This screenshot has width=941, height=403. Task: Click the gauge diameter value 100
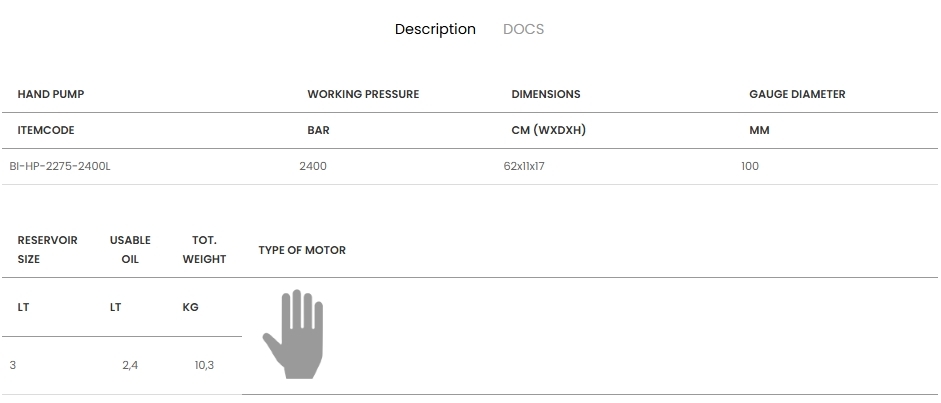click(x=750, y=166)
